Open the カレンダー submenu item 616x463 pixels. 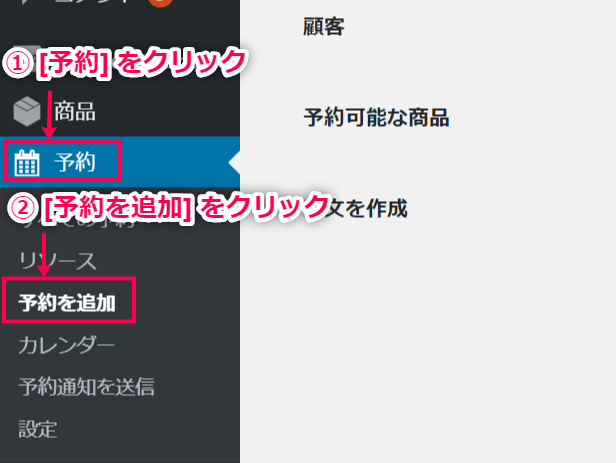tap(66, 345)
